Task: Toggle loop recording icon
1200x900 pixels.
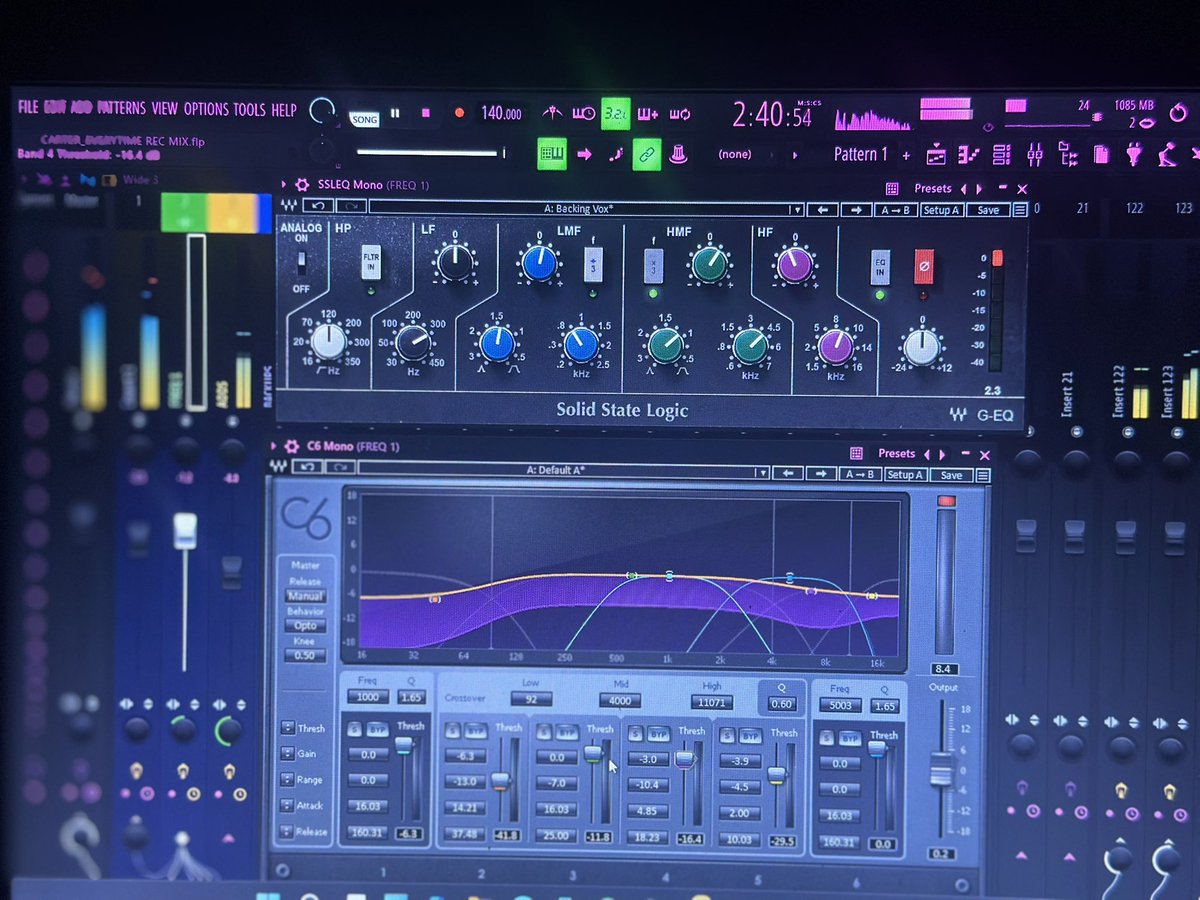Action: click(x=680, y=114)
